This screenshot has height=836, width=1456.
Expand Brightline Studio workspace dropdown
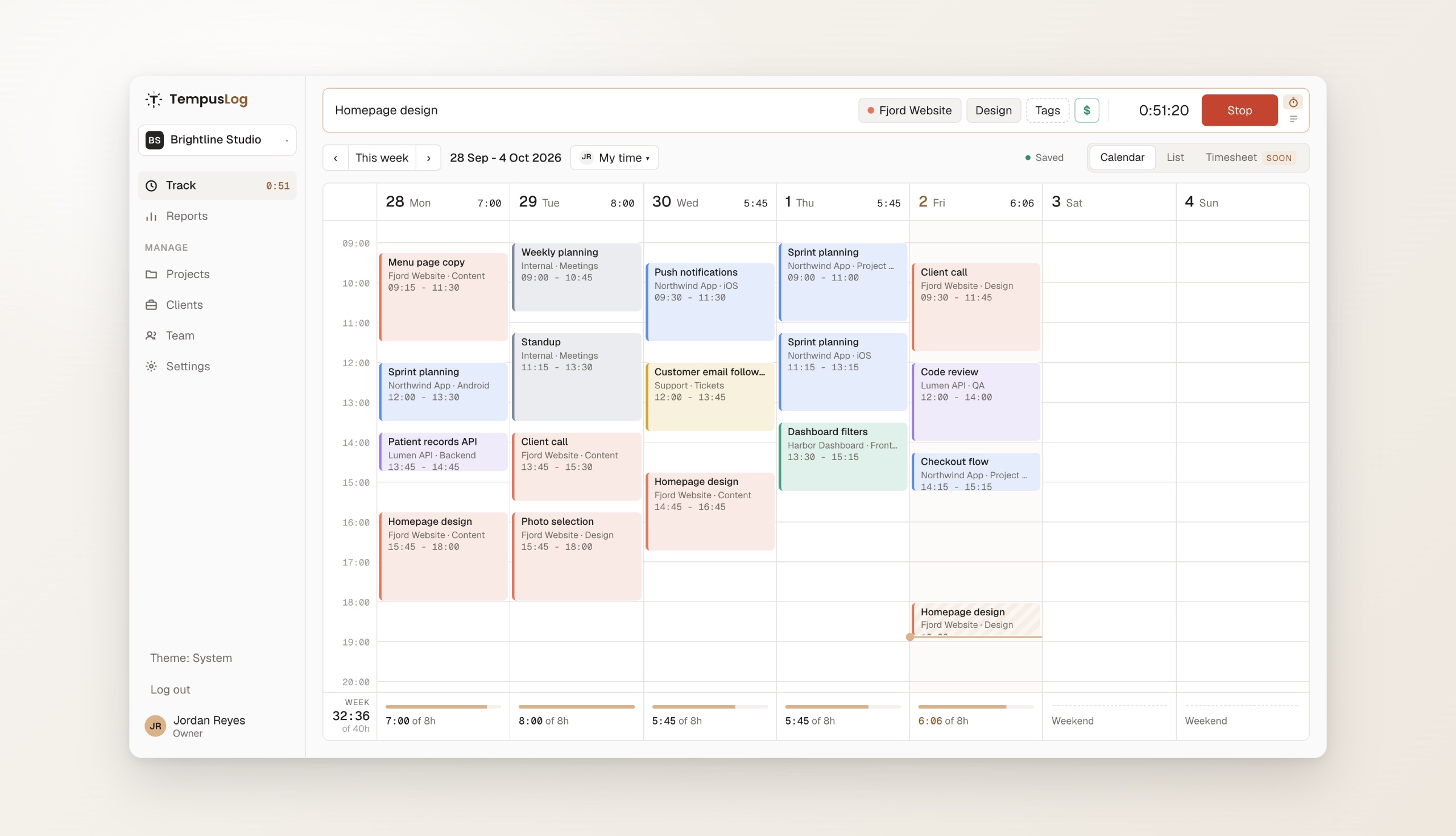(217, 140)
